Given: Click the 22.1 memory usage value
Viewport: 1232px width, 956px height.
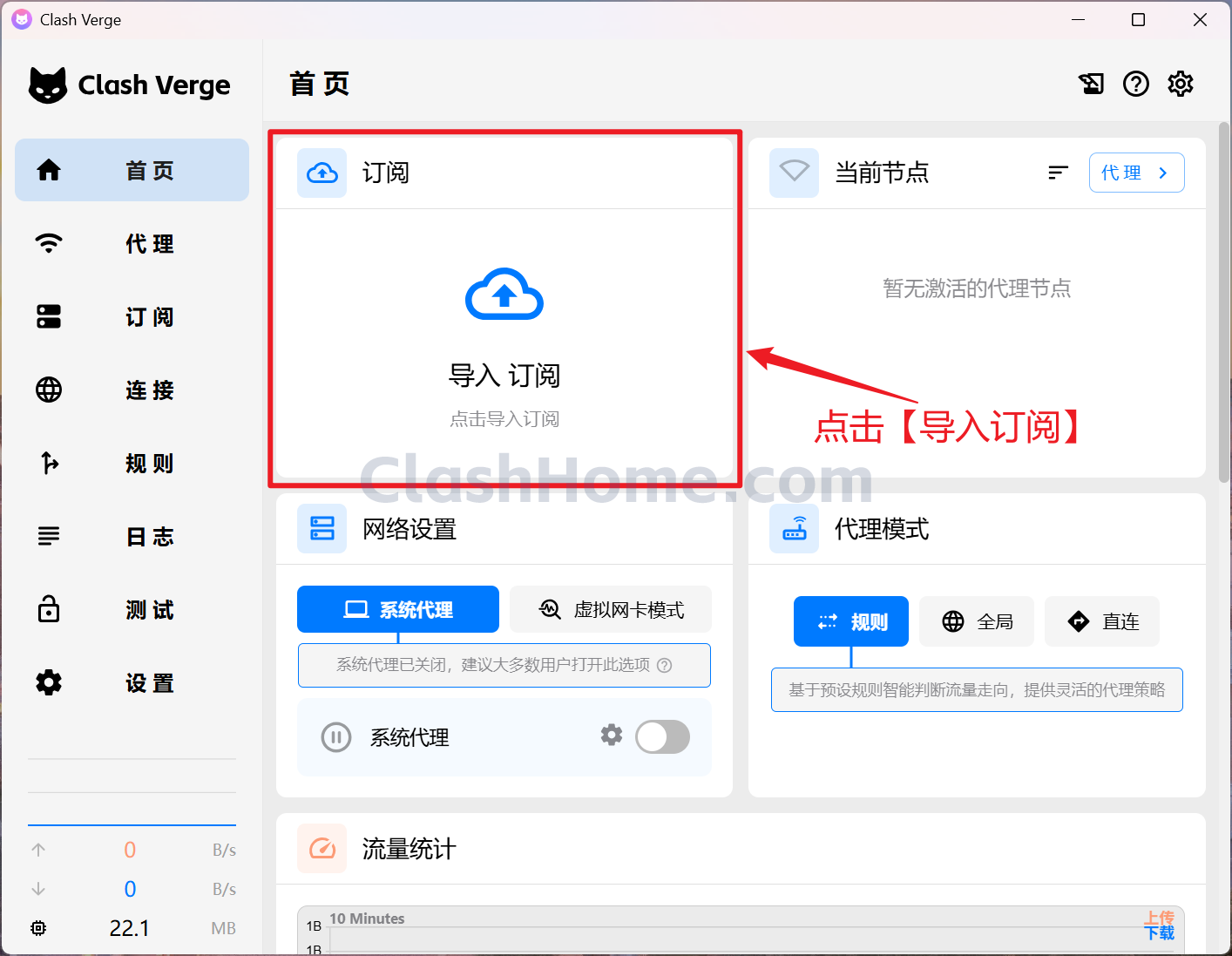Looking at the screenshot, I should tap(130, 928).
